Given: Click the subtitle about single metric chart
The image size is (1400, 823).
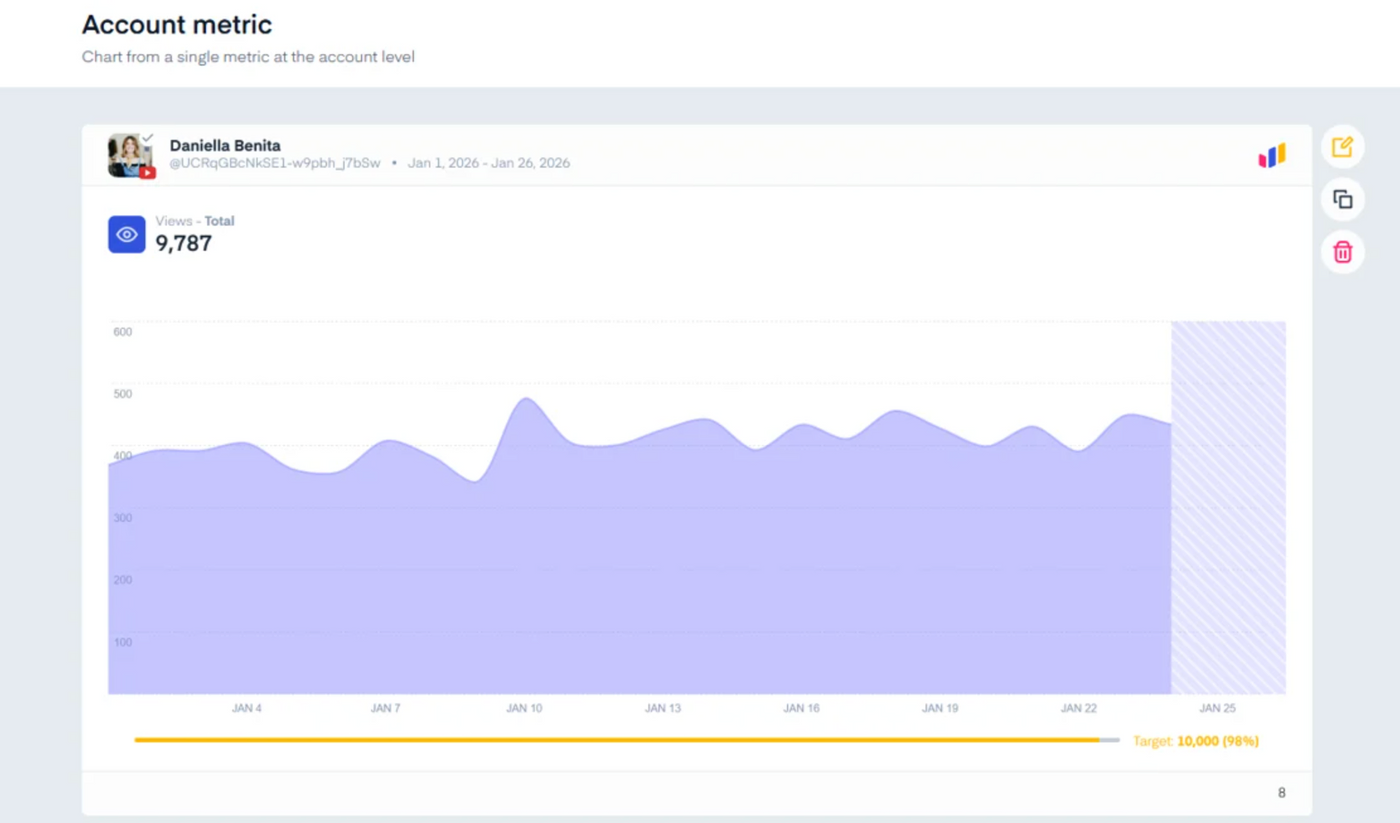Looking at the screenshot, I should (x=248, y=57).
